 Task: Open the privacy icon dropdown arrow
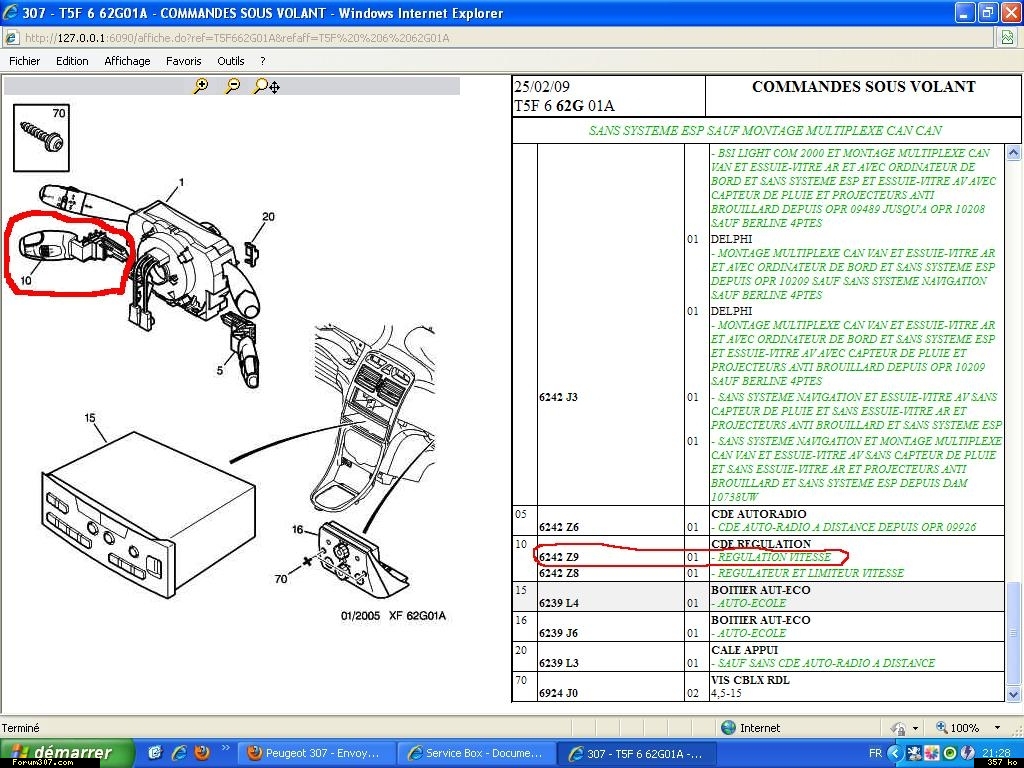pyautogui.click(x=915, y=728)
